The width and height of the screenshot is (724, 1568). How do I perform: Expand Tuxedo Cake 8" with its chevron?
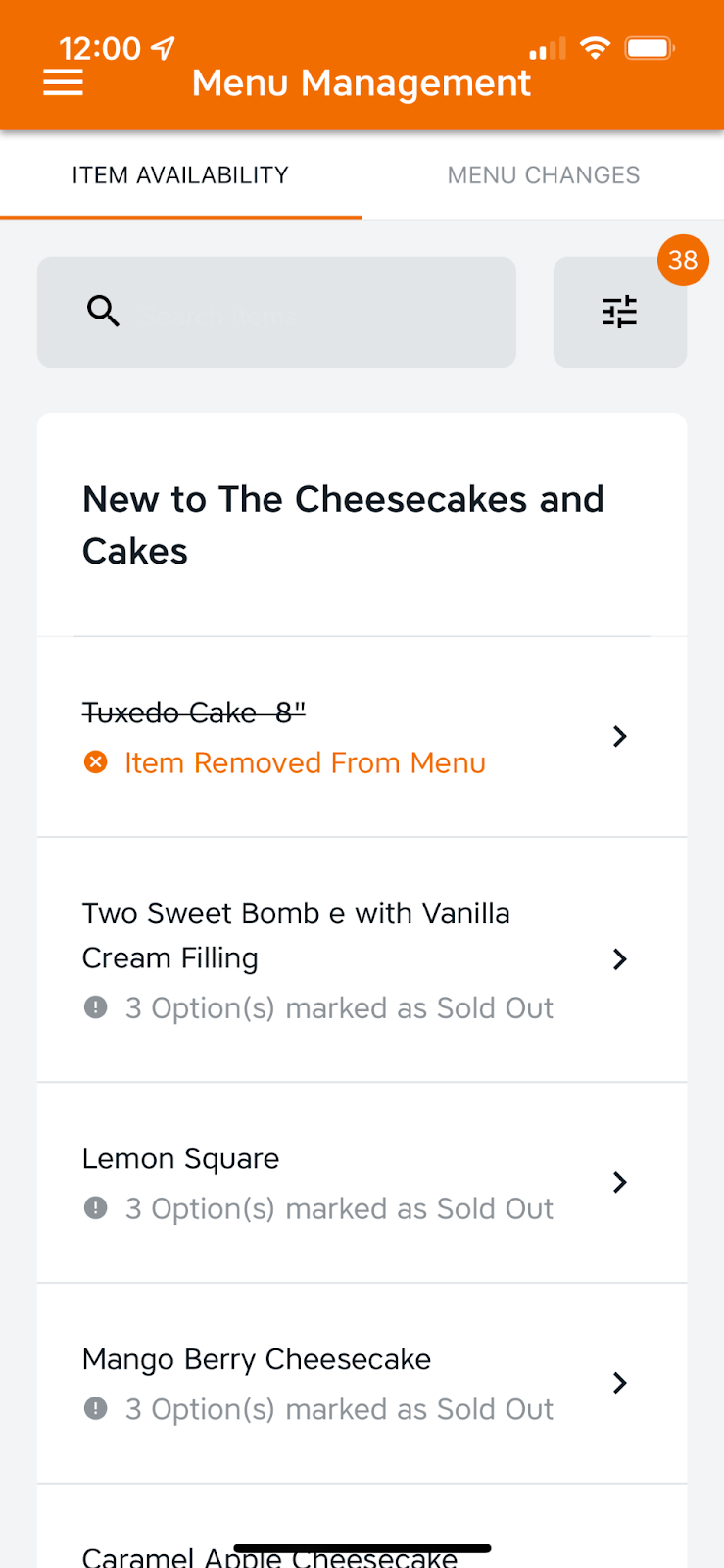[619, 736]
